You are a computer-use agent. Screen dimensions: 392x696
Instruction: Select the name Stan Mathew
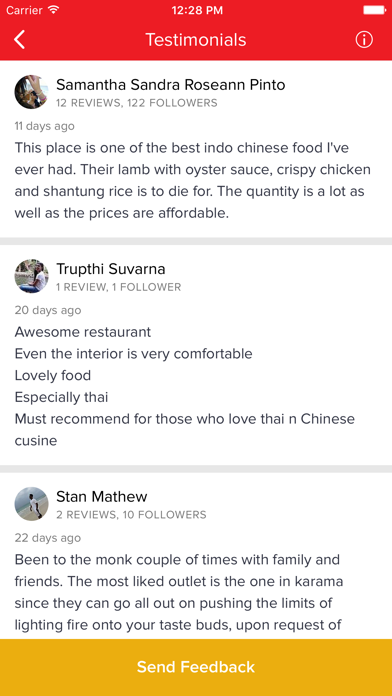pos(102,496)
